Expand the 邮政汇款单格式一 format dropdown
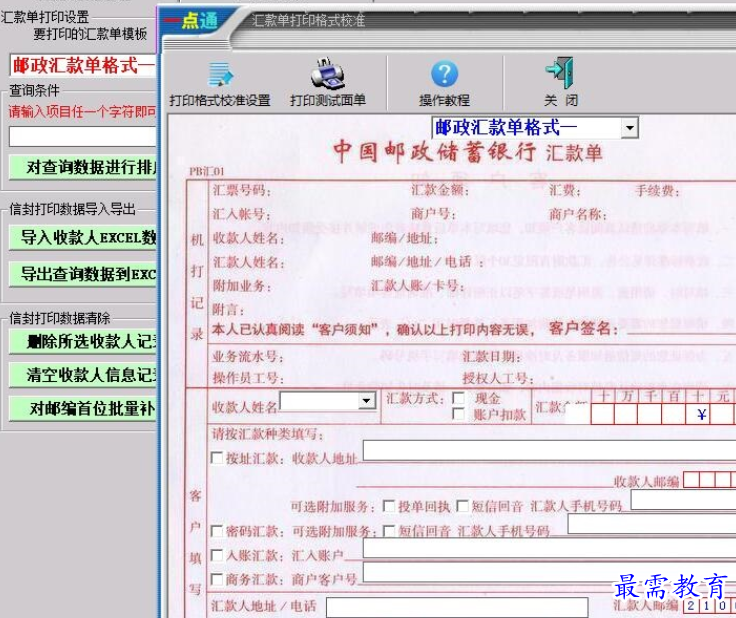This screenshot has width=736, height=618. 629,128
